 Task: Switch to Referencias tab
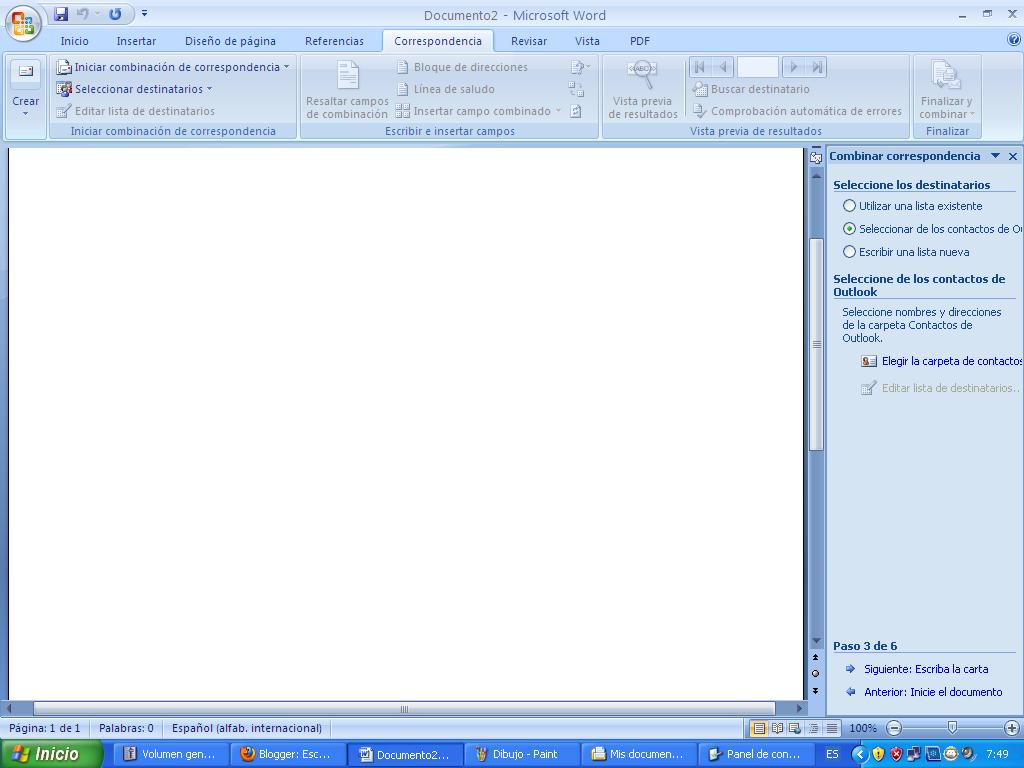pyautogui.click(x=334, y=41)
